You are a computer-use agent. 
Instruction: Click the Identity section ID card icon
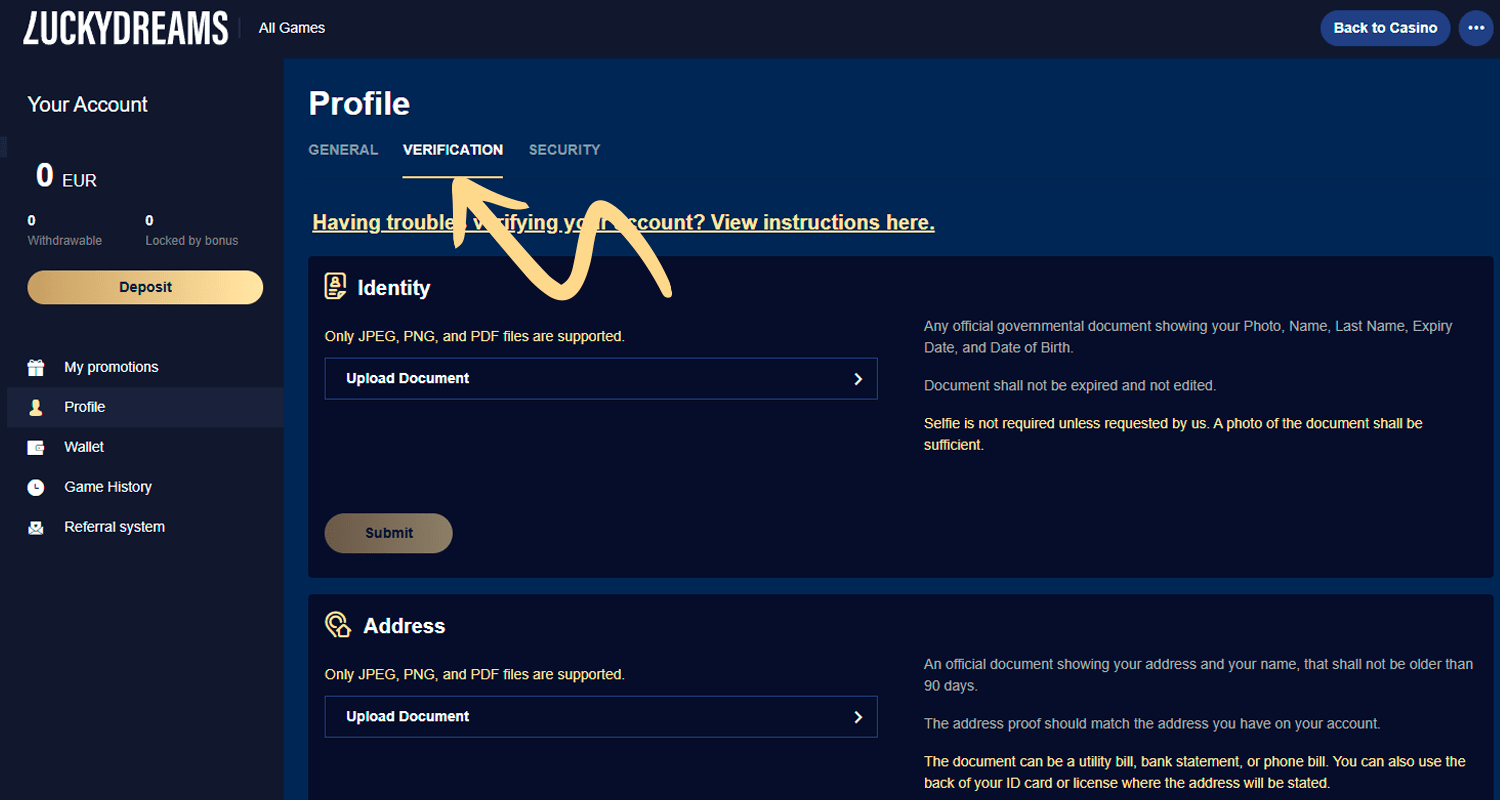point(336,287)
